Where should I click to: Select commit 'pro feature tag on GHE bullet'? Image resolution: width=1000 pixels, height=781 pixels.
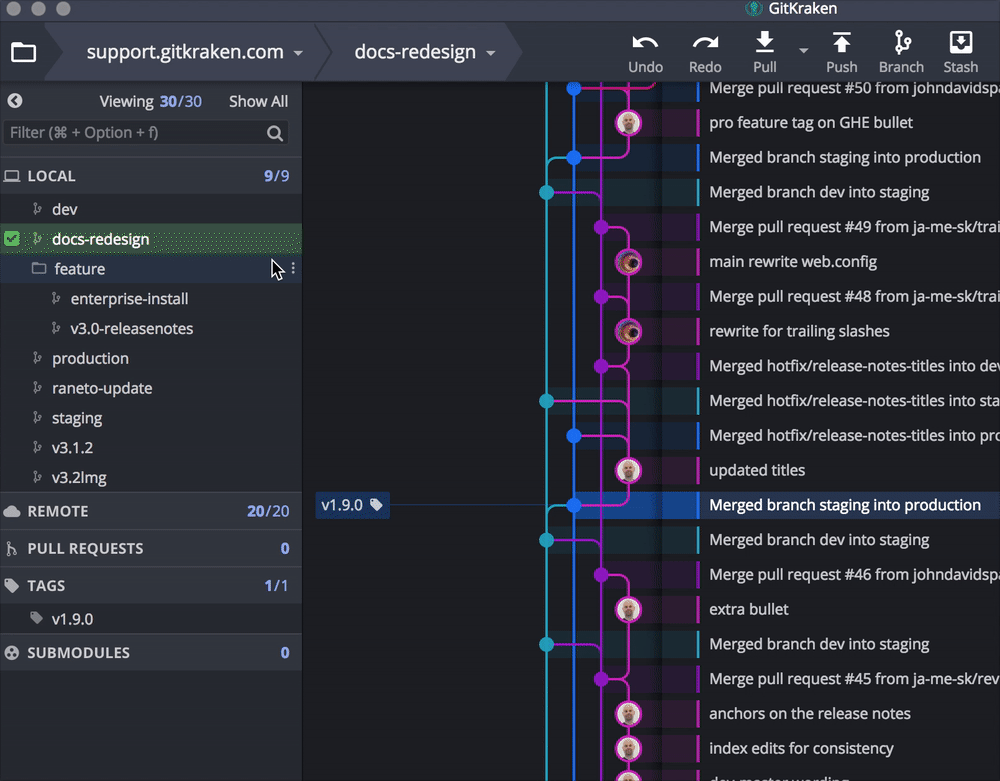click(811, 122)
